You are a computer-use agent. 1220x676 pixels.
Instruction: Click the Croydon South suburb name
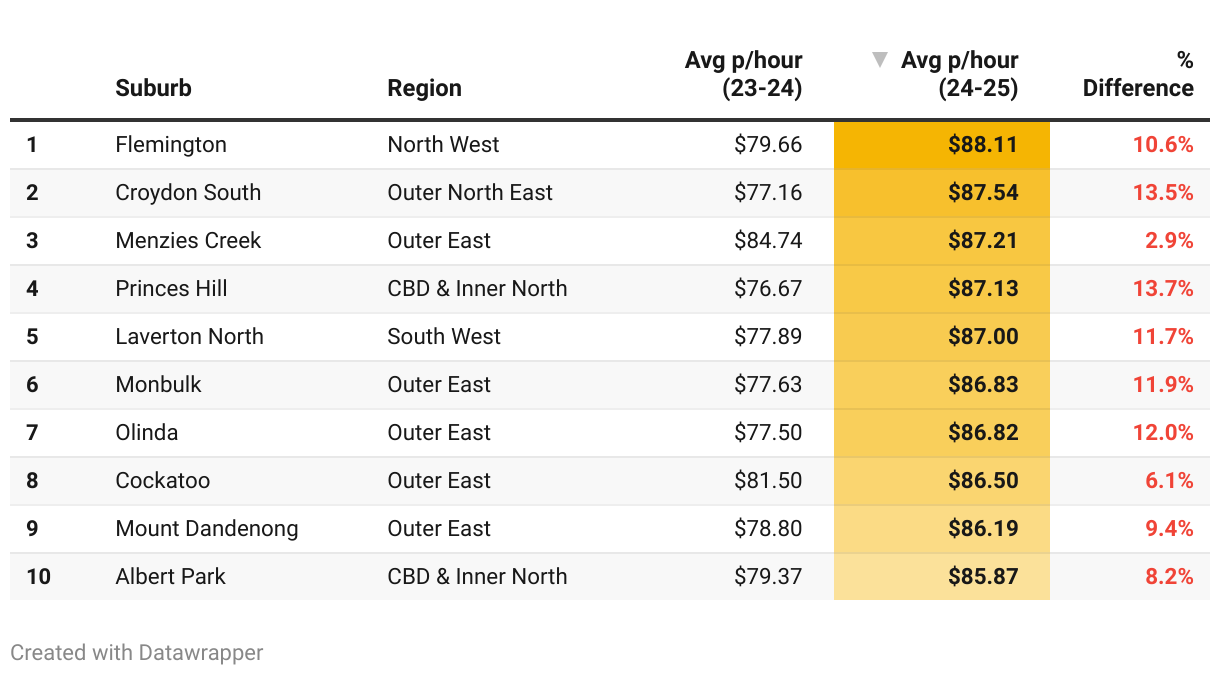pos(188,193)
